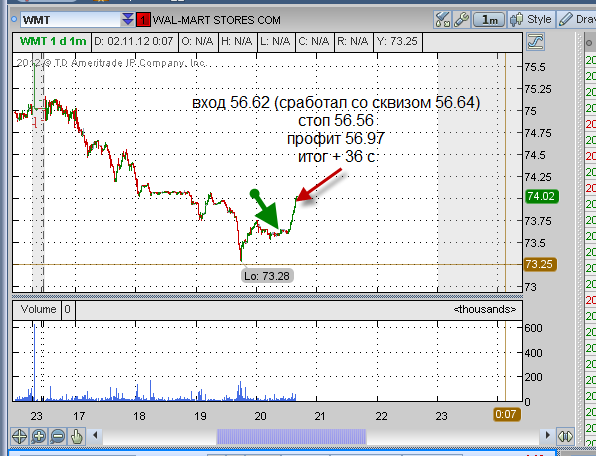The height and width of the screenshot is (456, 596).
Task: Click the horizontal chart scrollbar thumb
Action: 291,437
